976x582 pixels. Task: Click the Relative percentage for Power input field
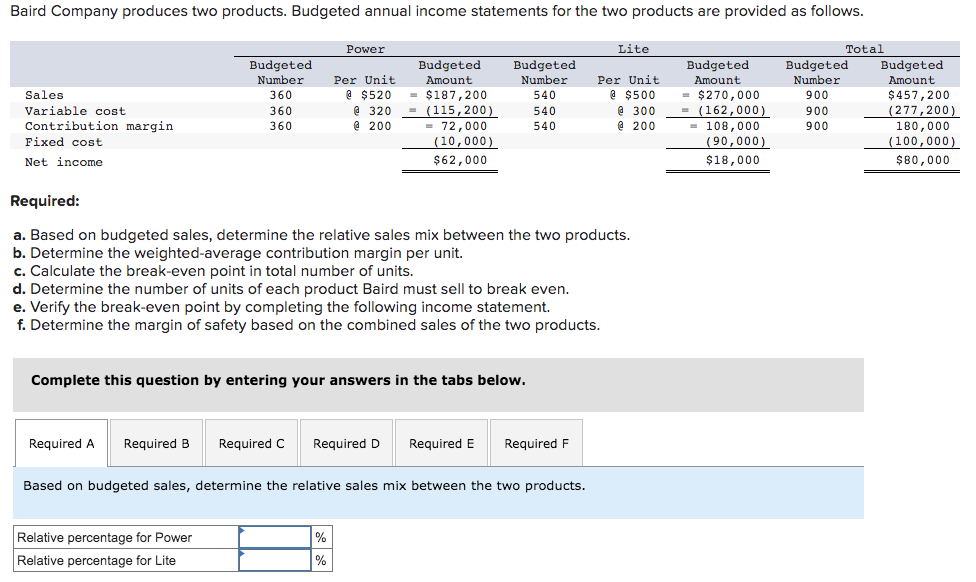point(275,536)
